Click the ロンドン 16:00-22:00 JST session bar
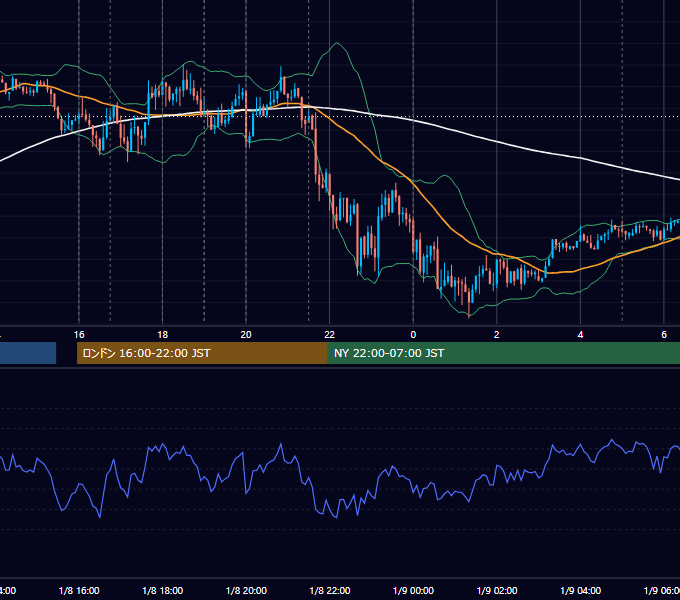Viewport: 680px width, 600px height. click(x=202, y=353)
